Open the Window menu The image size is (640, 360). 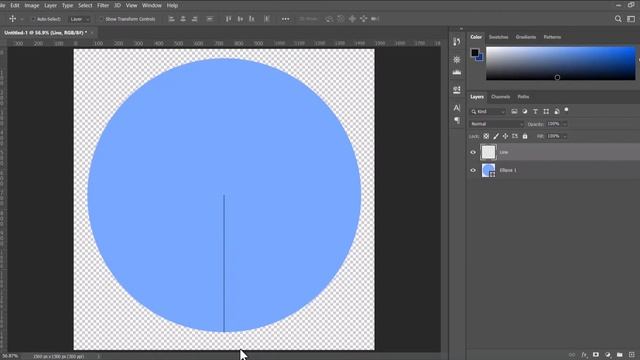(x=152, y=5)
